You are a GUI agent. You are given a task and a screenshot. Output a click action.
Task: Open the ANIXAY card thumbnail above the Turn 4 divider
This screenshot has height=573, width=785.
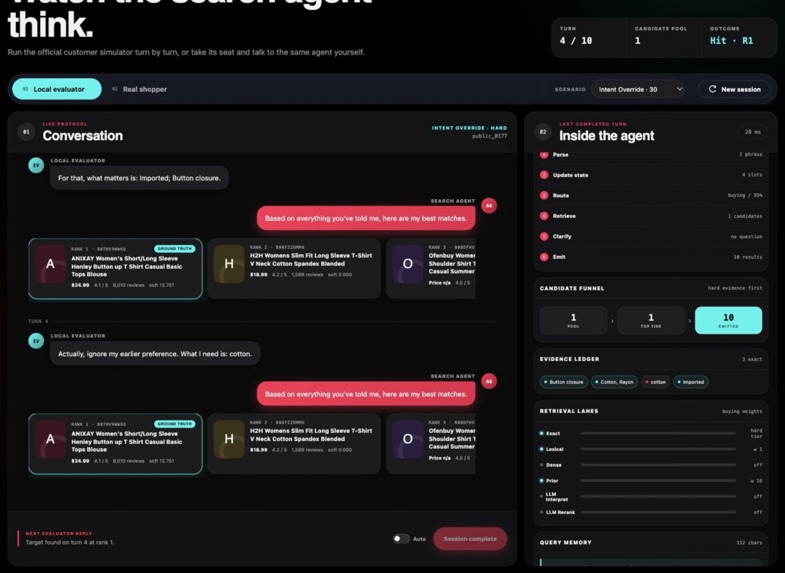(x=50, y=264)
